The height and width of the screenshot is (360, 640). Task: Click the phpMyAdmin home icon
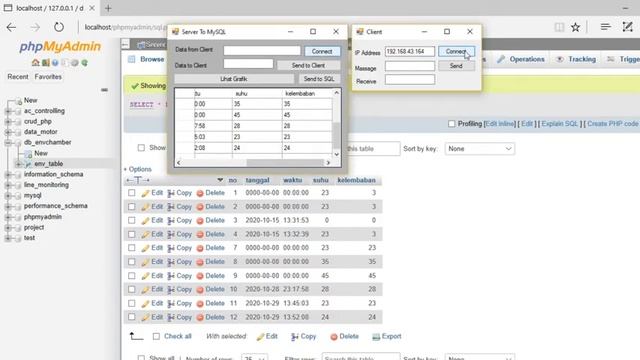[x=36, y=63]
